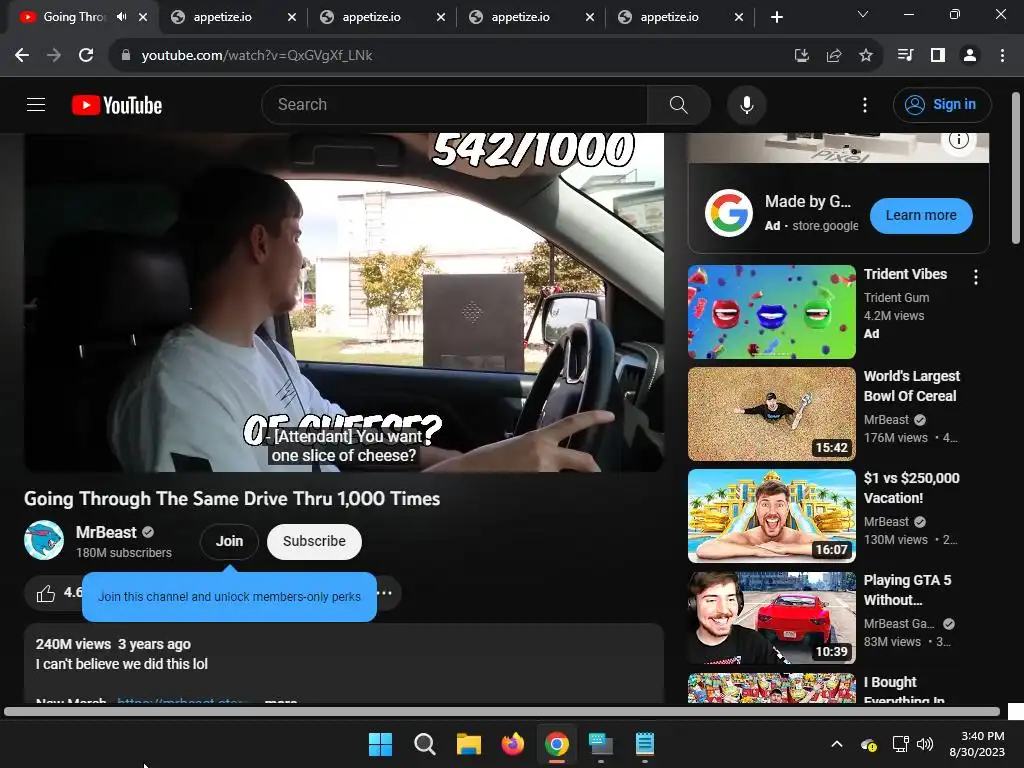Image resolution: width=1024 pixels, height=768 pixels.
Task: Click the video player area
Action: 344,302
